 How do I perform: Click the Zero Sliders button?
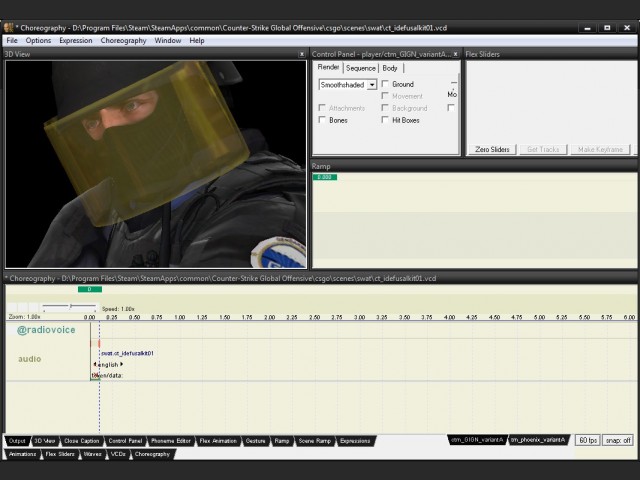point(492,149)
